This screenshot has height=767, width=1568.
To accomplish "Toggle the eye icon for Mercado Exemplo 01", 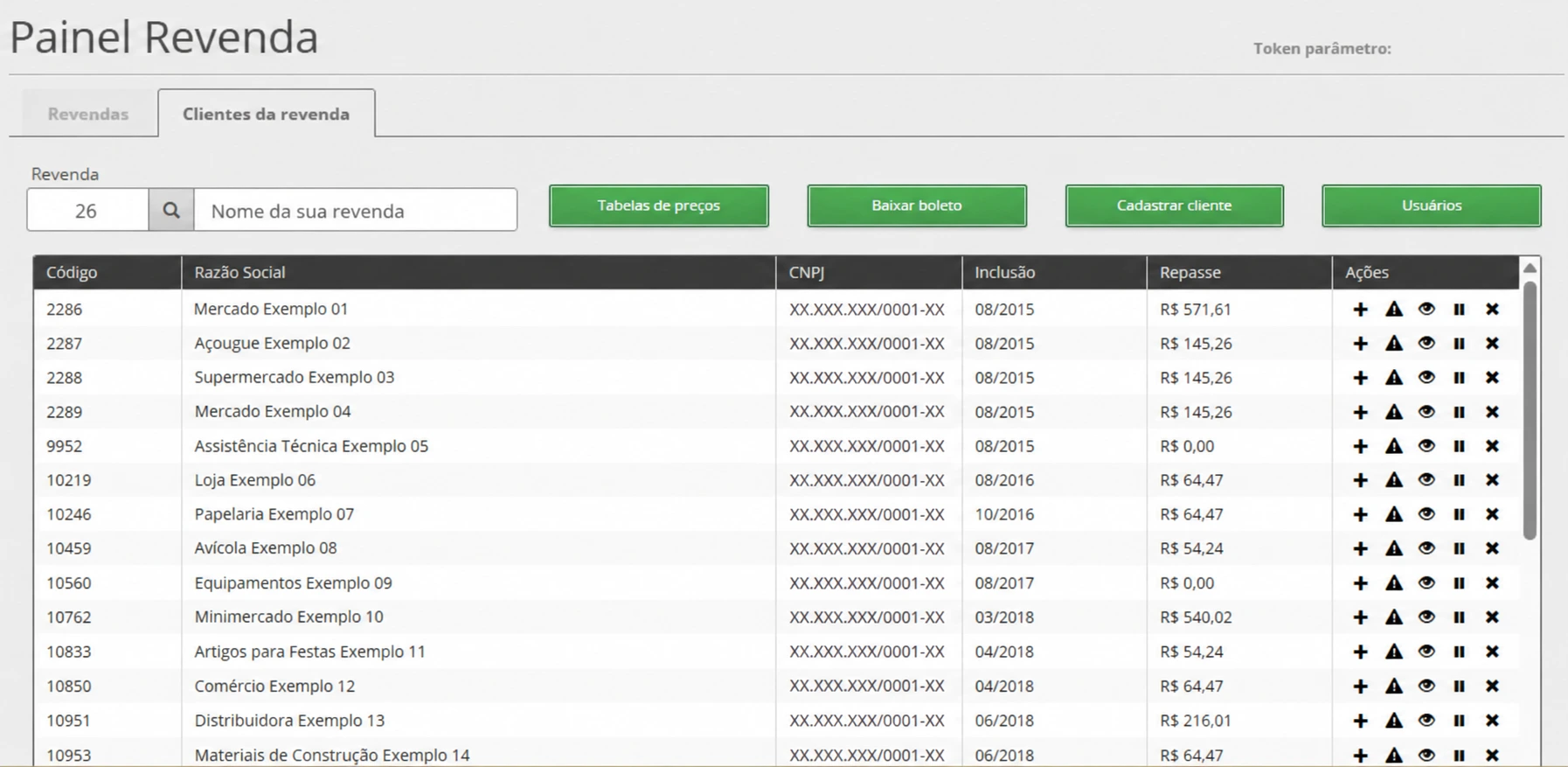I will point(1426,309).
